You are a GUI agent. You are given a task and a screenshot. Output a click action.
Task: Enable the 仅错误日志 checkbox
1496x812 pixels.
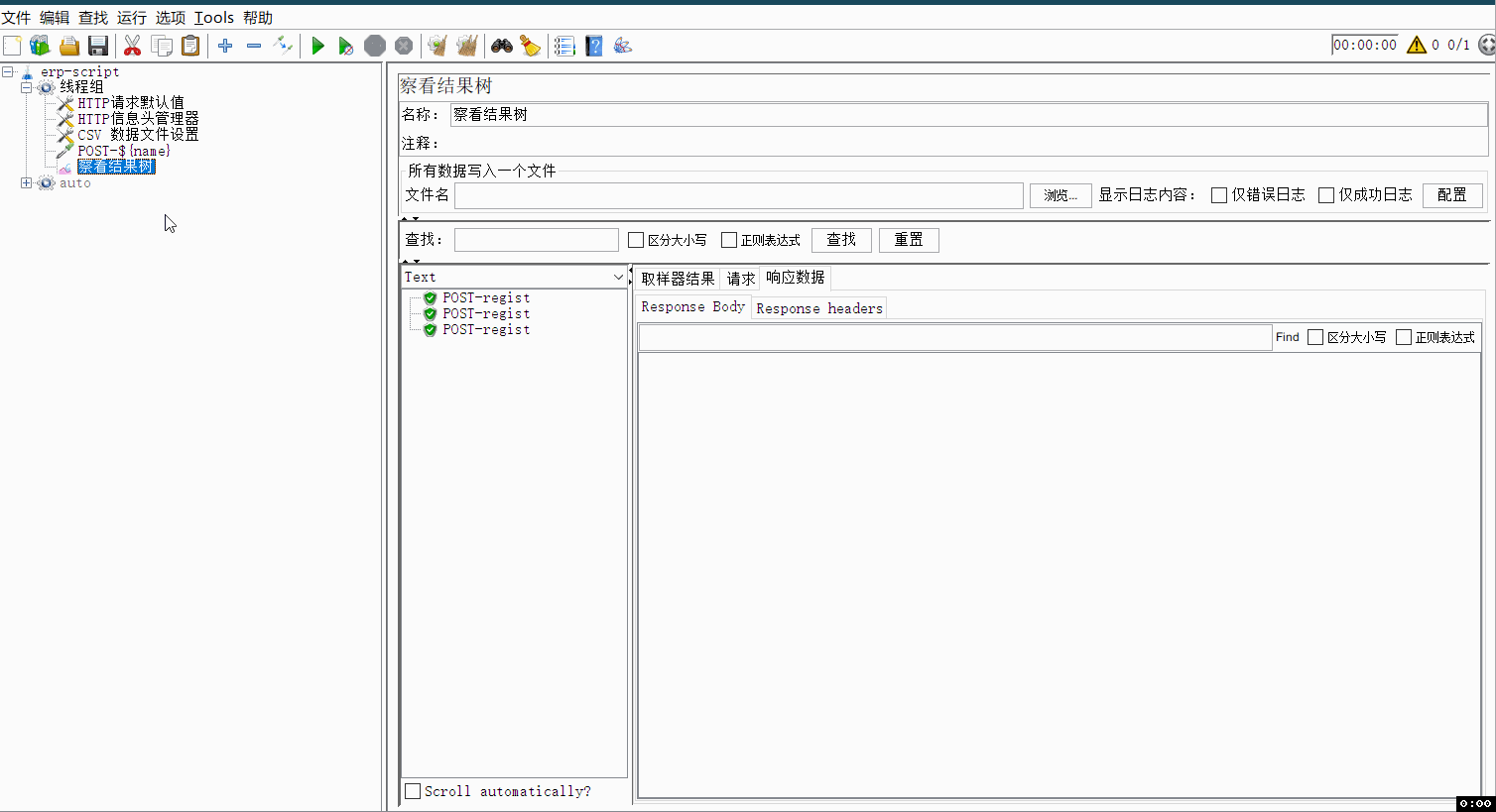tap(1219, 194)
